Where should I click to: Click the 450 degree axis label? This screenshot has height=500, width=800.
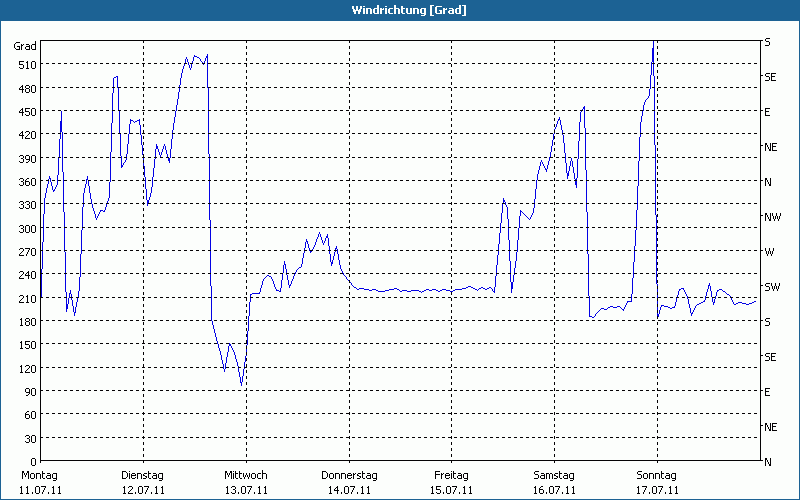(x=28, y=112)
